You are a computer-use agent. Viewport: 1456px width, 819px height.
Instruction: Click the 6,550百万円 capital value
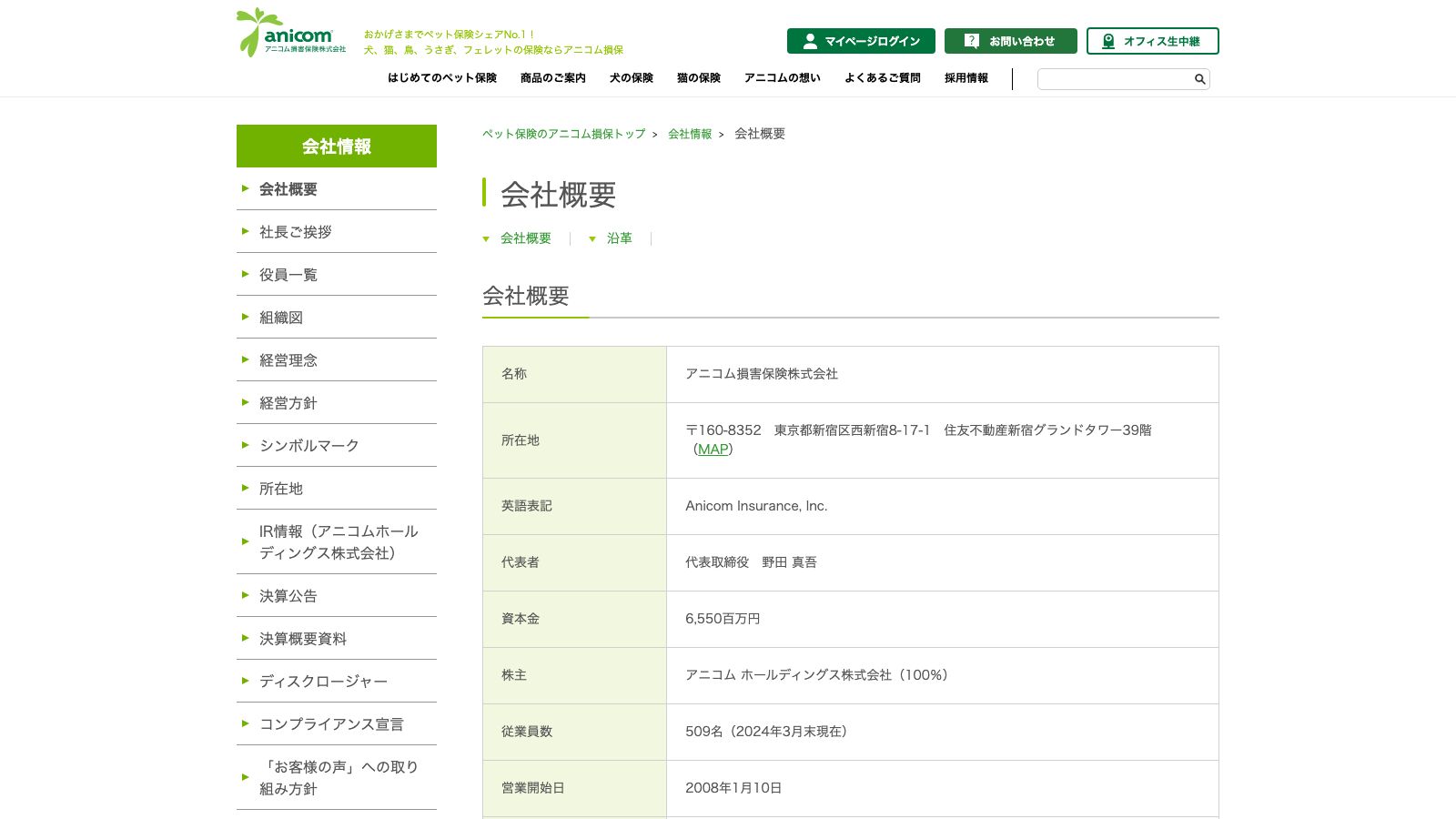(723, 619)
